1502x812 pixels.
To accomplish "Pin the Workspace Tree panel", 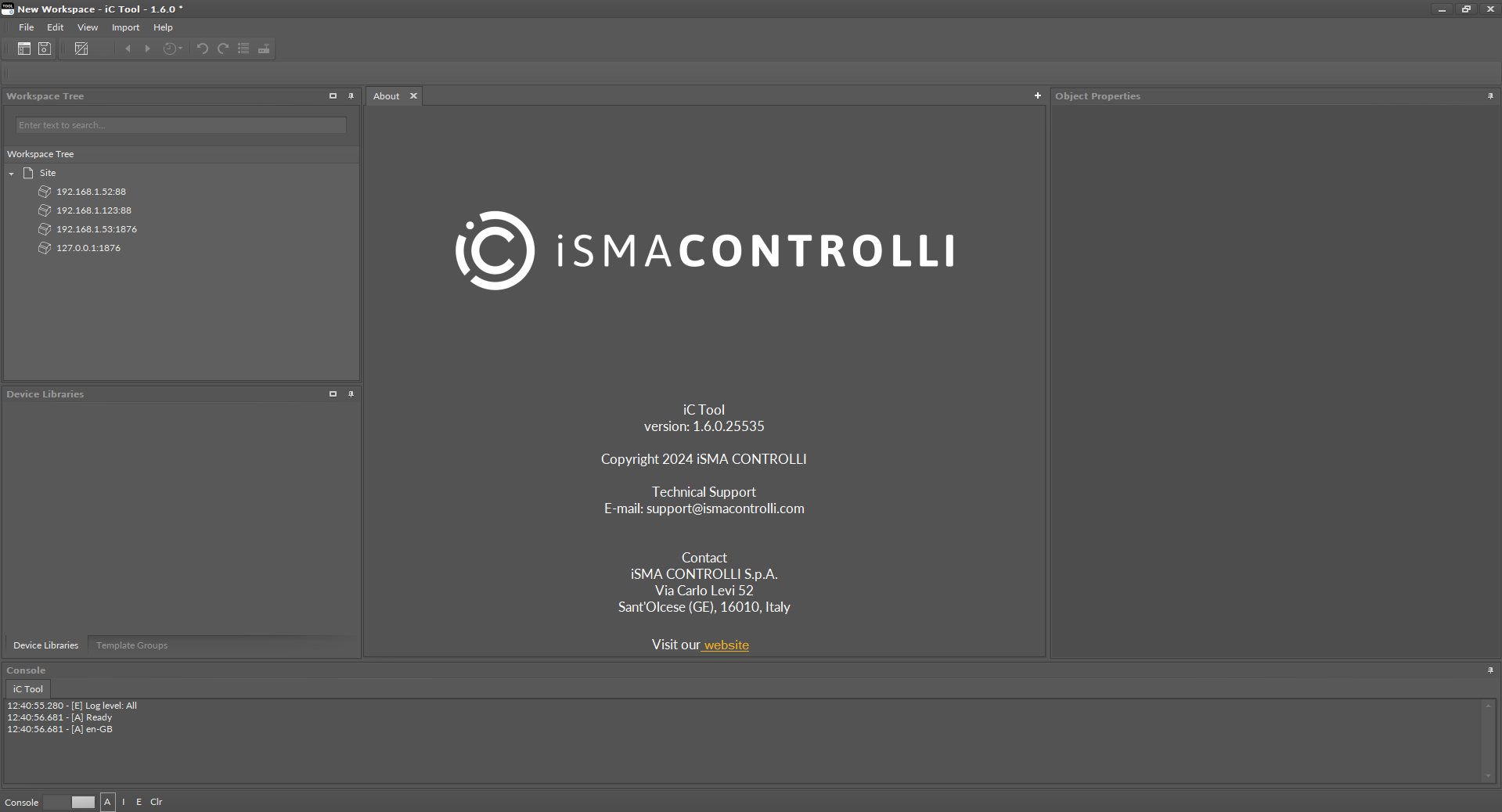I will point(351,96).
